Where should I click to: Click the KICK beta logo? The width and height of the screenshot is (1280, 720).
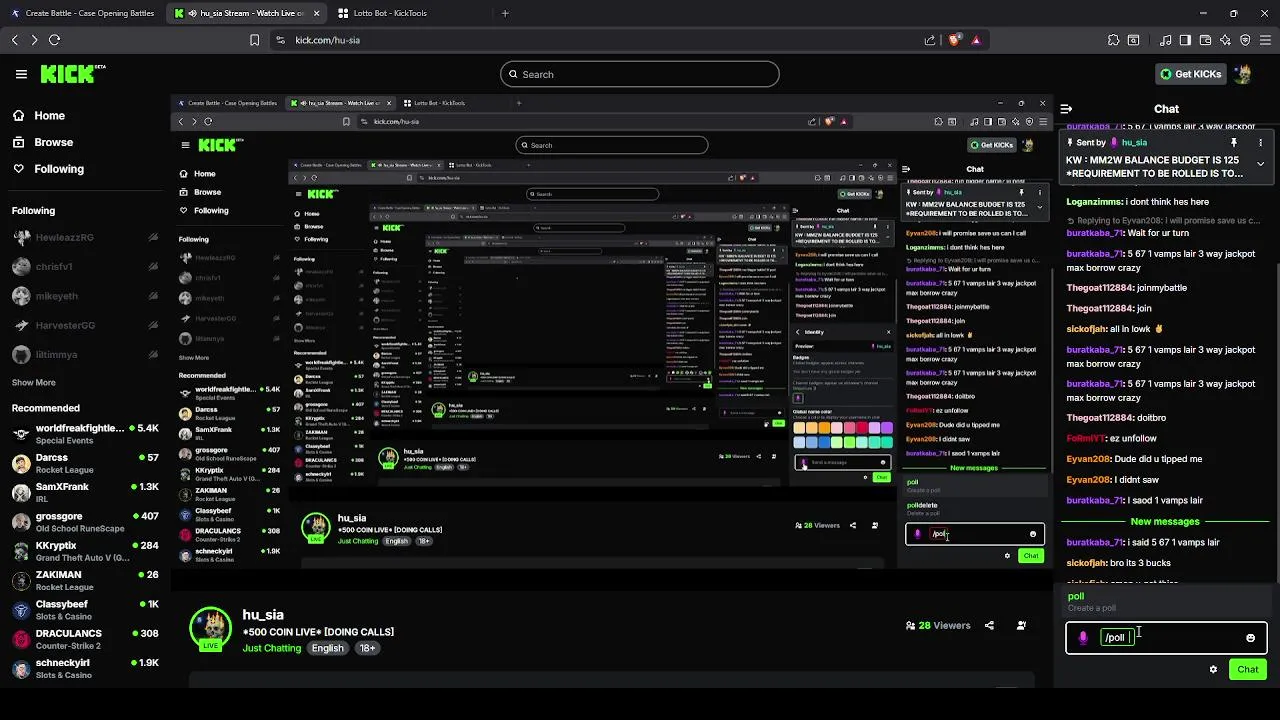point(73,74)
